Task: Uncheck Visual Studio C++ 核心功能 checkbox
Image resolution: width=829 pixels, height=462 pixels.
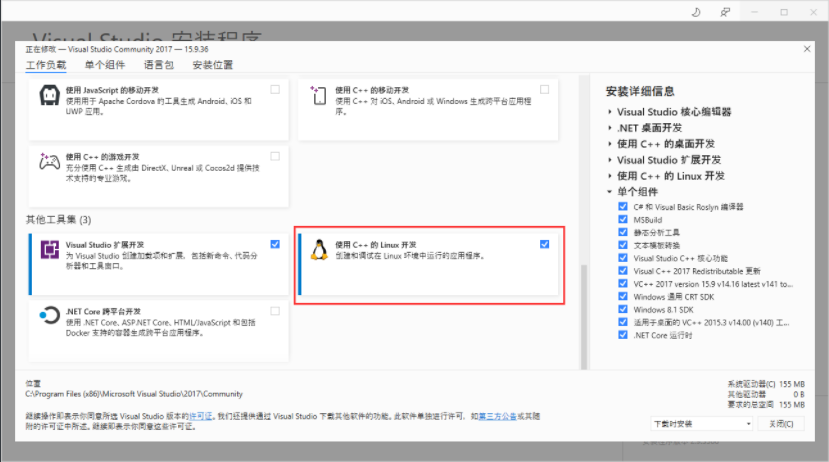Action: (623, 258)
